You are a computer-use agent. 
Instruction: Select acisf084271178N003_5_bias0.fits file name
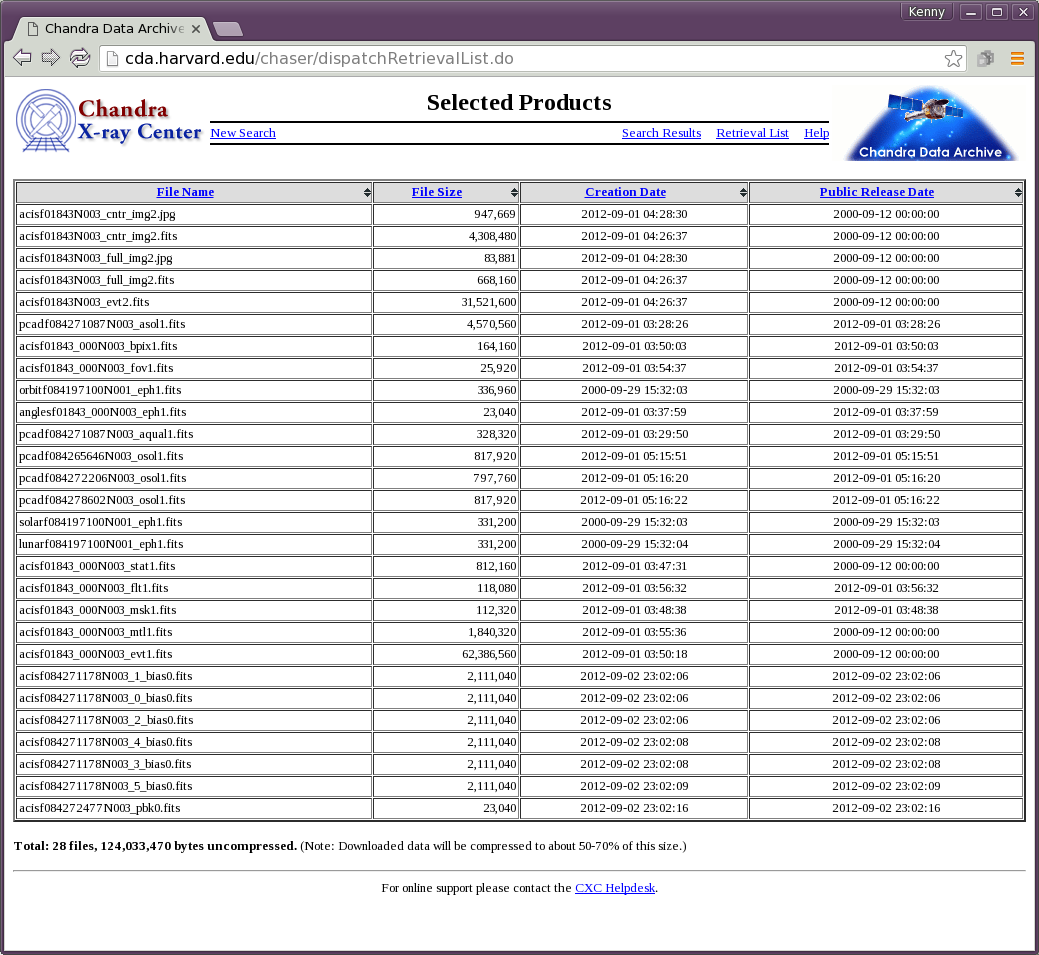click(x=105, y=785)
